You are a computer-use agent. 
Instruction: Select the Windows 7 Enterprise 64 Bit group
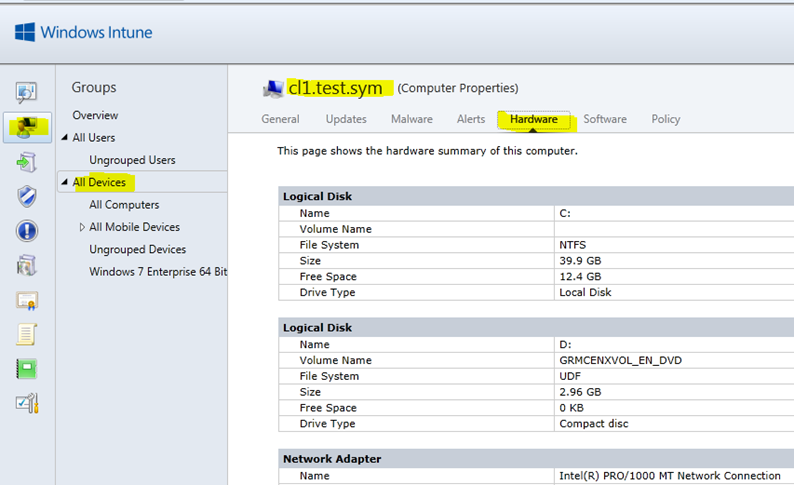(158, 271)
